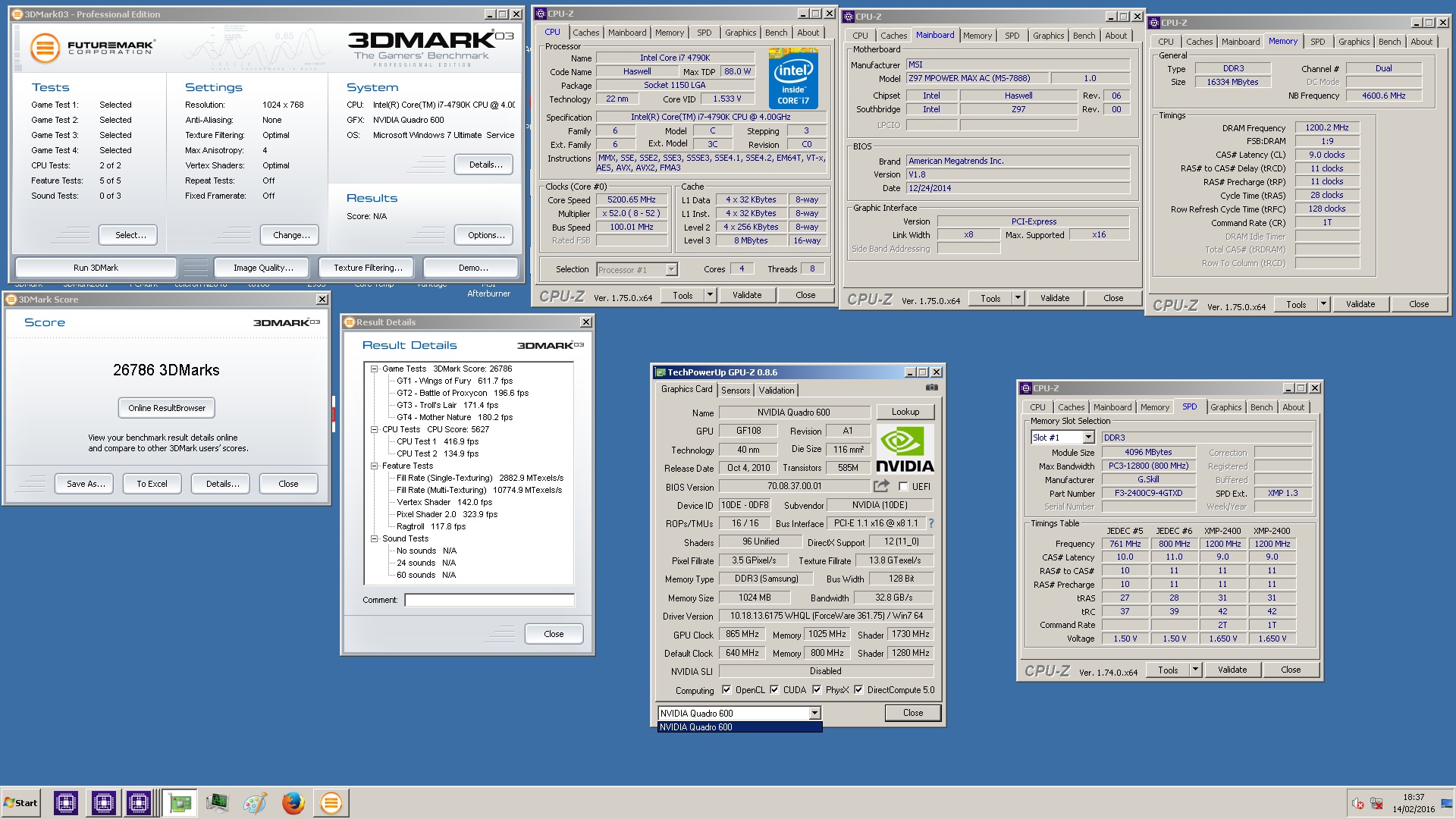Image resolution: width=1456 pixels, height=819 pixels.
Task: Open Tools dropdown arrow in Memory CPU-Z window
Action: [1323, 304]
